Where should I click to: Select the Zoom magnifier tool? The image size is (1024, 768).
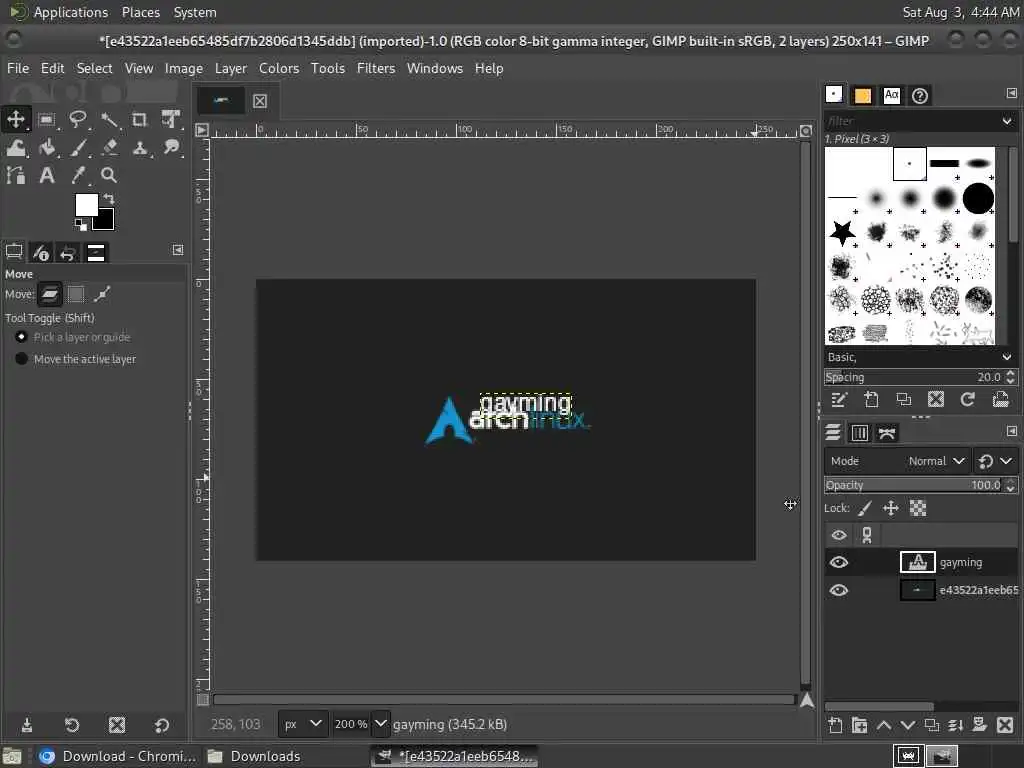(109, 176)
